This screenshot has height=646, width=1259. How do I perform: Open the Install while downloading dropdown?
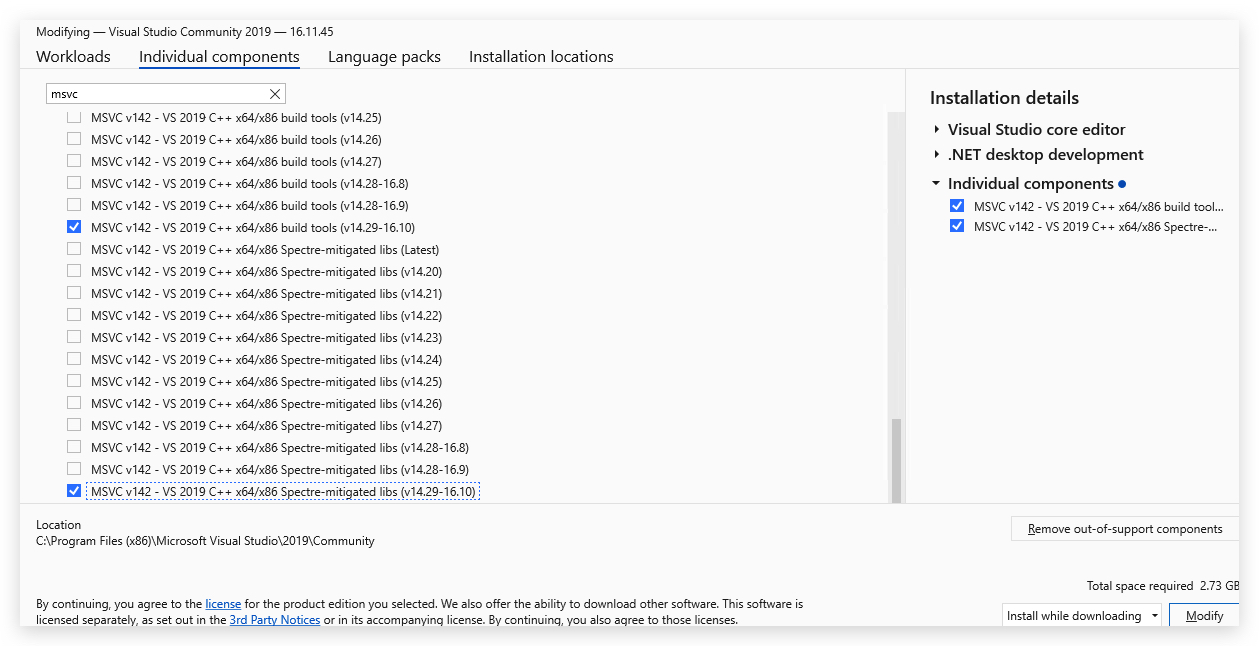(1082, 616)
